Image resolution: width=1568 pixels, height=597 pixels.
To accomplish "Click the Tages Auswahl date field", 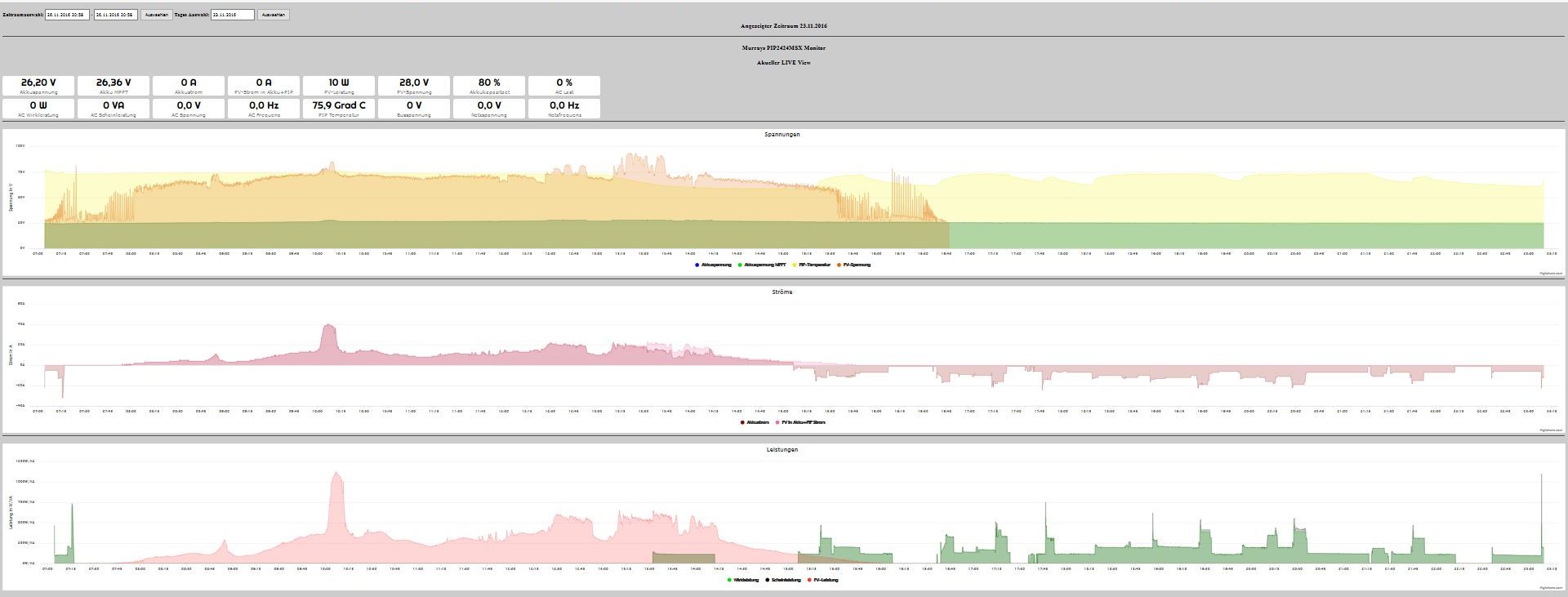I will click(x=233, y=15).
